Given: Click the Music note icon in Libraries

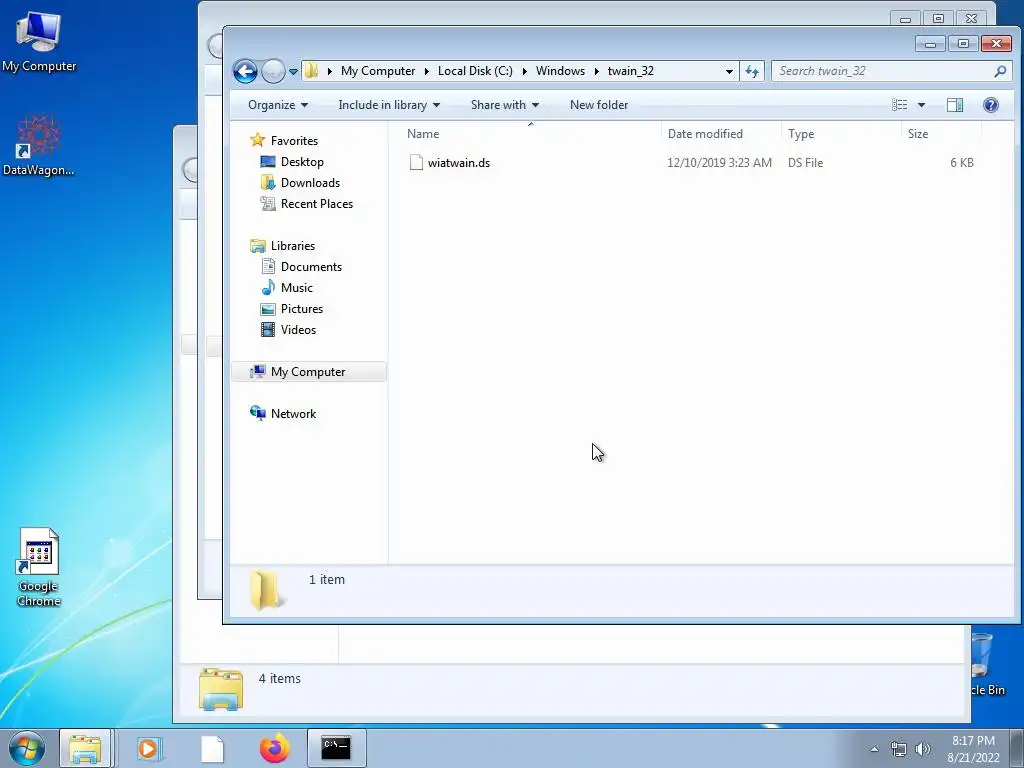Looking at the screenshot, I should click(x=268, y=287).
